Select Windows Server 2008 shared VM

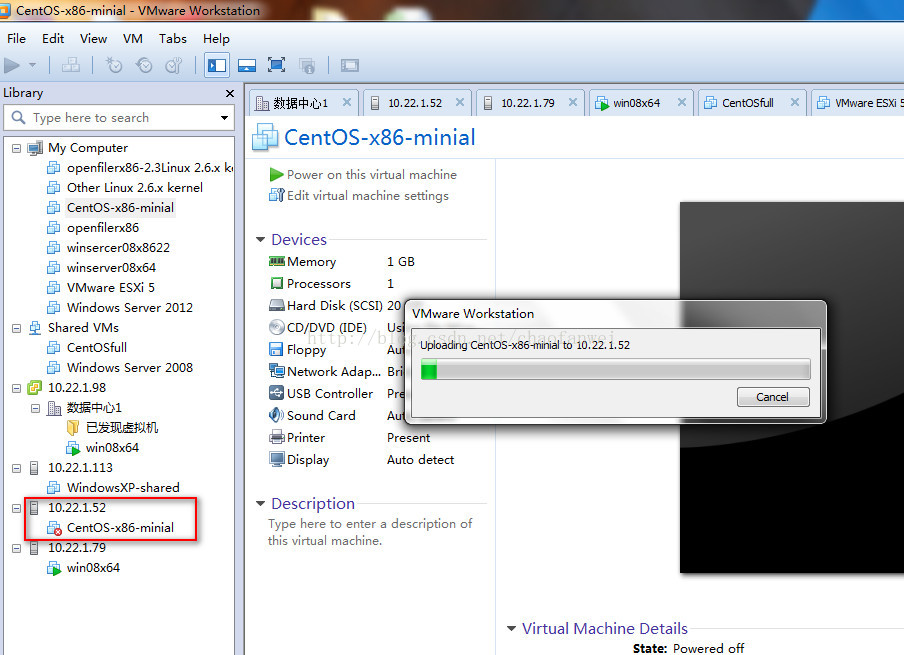[120, 368]
